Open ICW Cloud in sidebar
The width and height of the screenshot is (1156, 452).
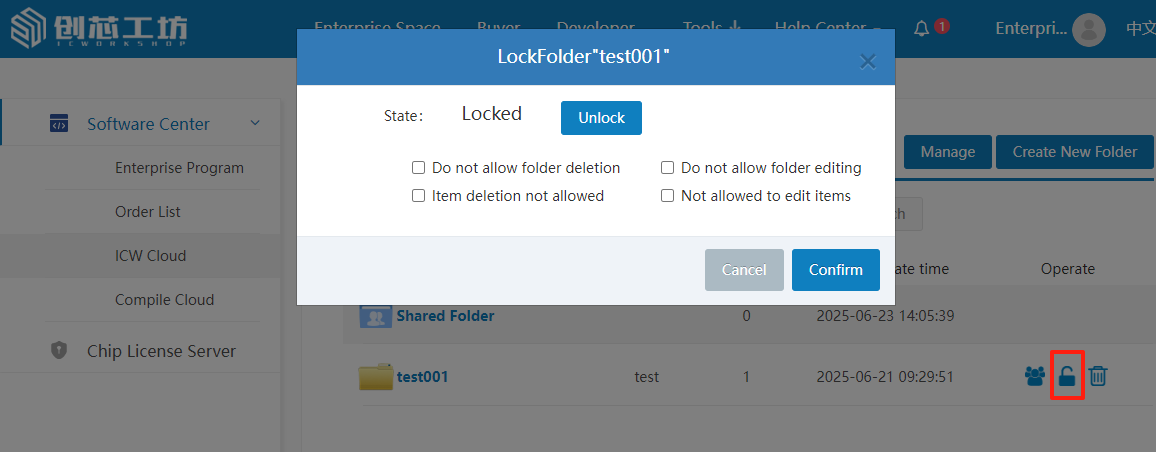[150, 256]
